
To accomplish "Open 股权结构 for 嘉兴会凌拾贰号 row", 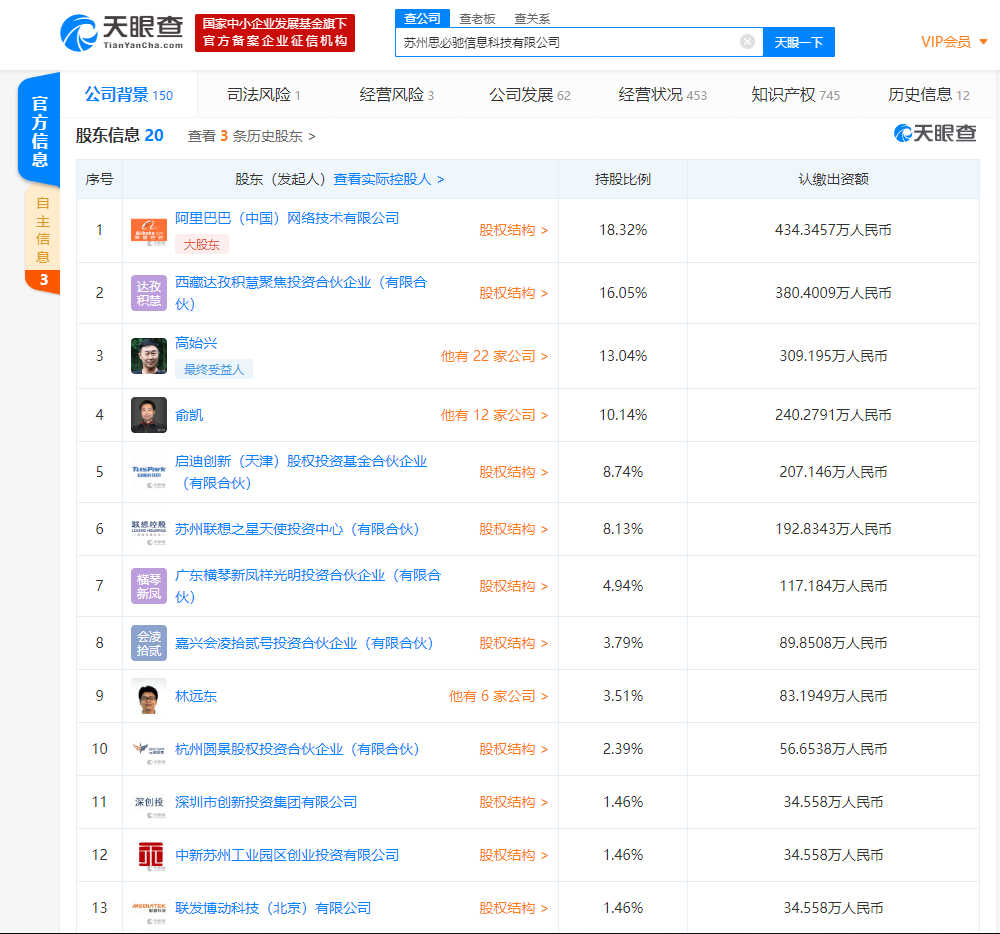I will (513, 643).
